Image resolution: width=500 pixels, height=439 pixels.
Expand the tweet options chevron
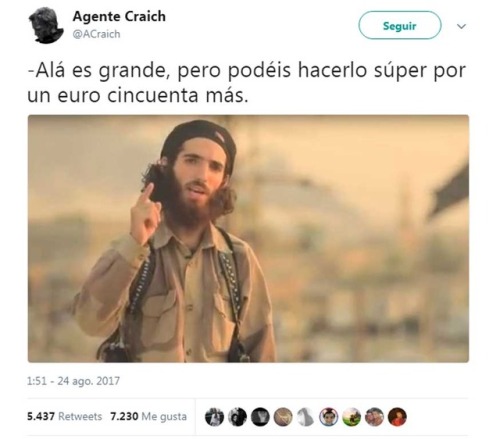461,26
